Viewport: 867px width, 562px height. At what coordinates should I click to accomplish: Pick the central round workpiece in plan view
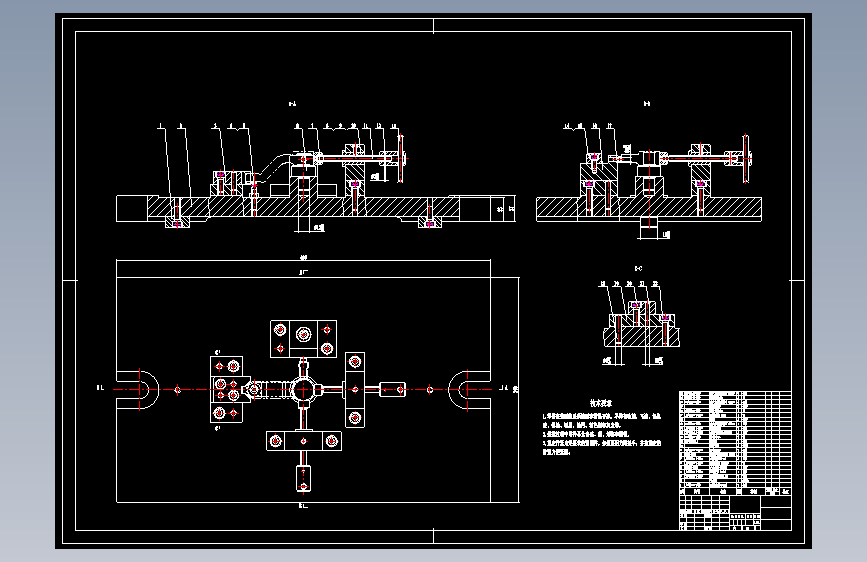tap(303, 390)
